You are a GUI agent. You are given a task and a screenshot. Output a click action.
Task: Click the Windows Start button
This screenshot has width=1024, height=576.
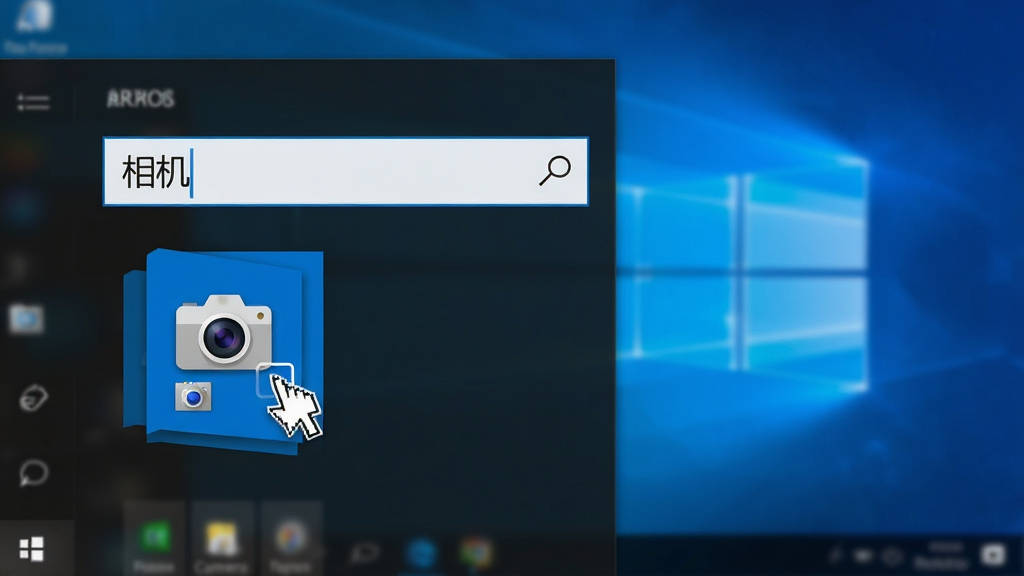[x=31, y=549]
